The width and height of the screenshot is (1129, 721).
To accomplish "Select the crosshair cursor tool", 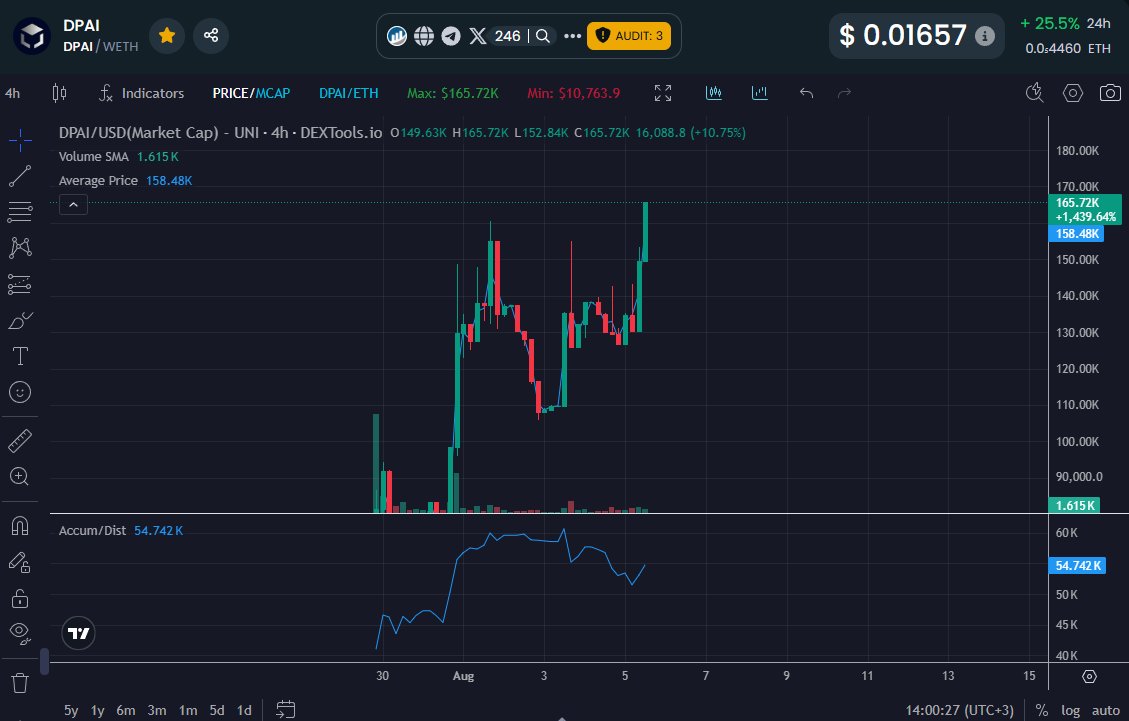I will [20, 140].
